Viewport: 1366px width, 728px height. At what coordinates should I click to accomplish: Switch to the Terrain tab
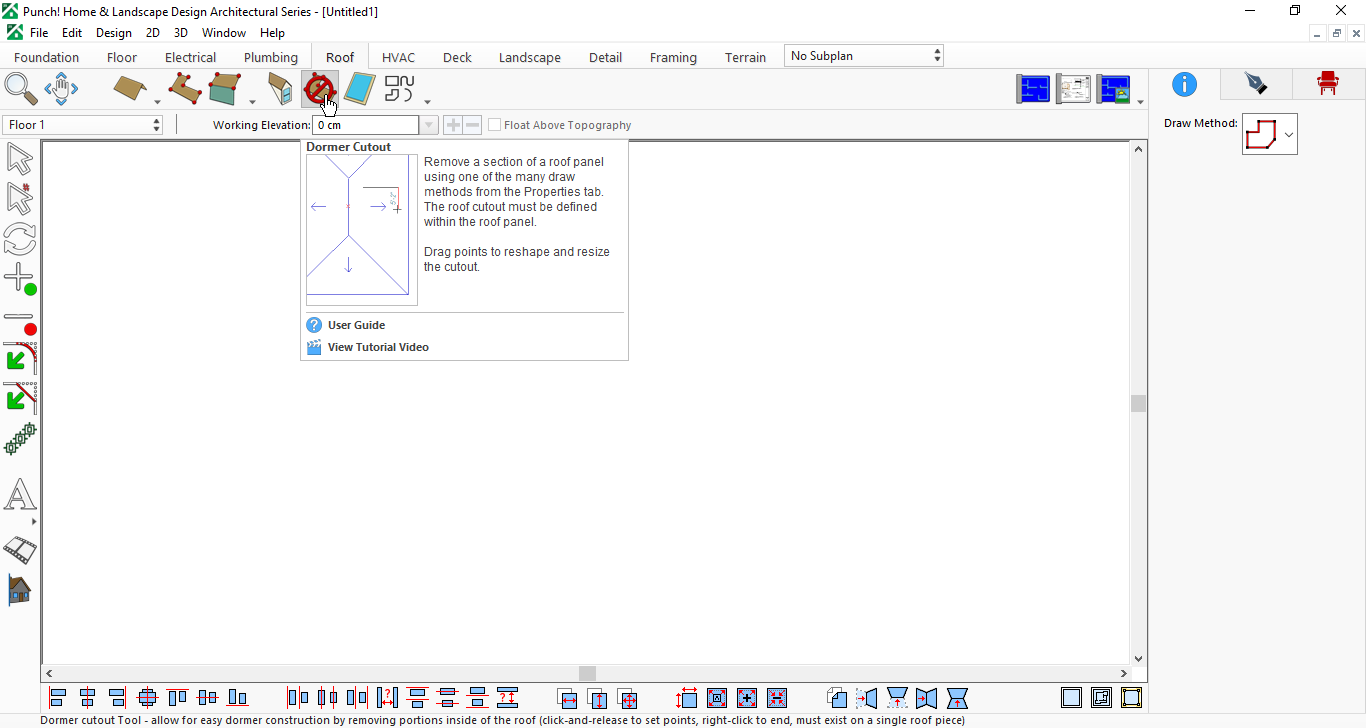(746, 57)
